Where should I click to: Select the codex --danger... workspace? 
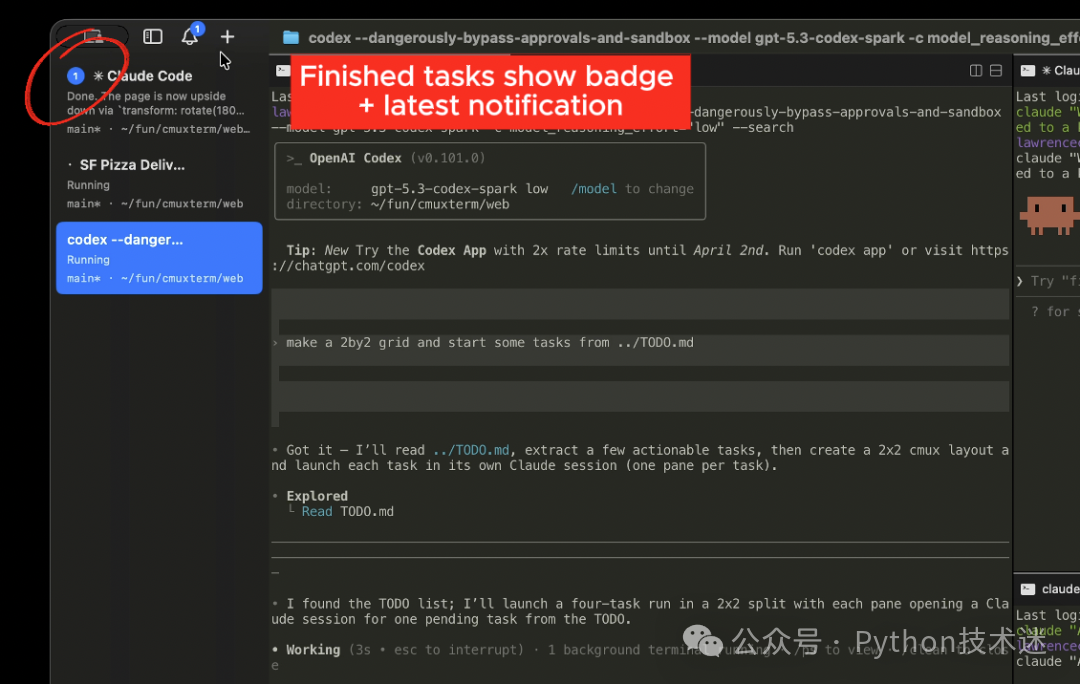click(x=158, y=258)
